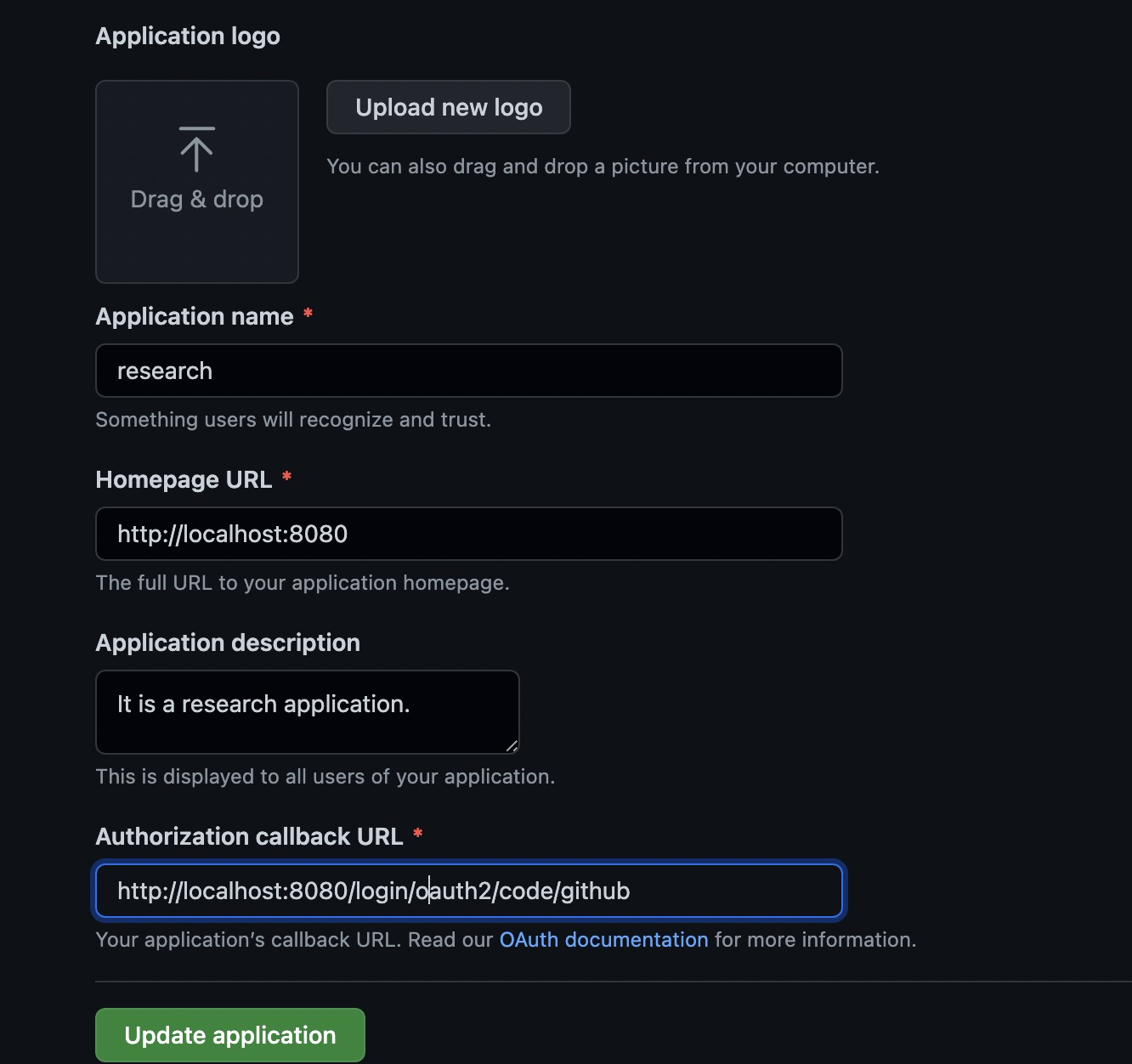
Task: Click the required asterisk next to Homepage URL
Action: pyautogui.click(x=286, y=478)
